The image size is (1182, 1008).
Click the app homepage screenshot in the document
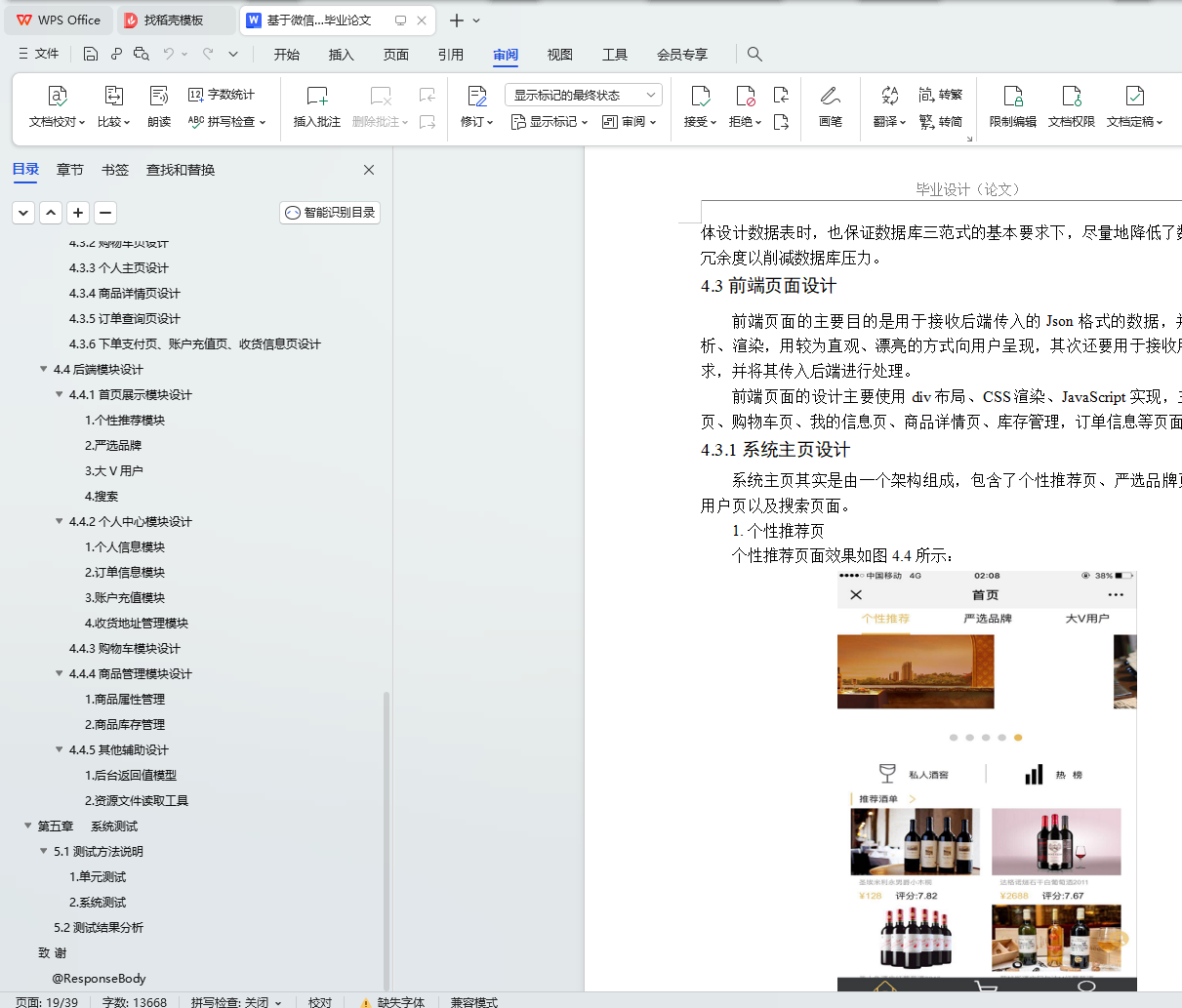tap(987, 781)
